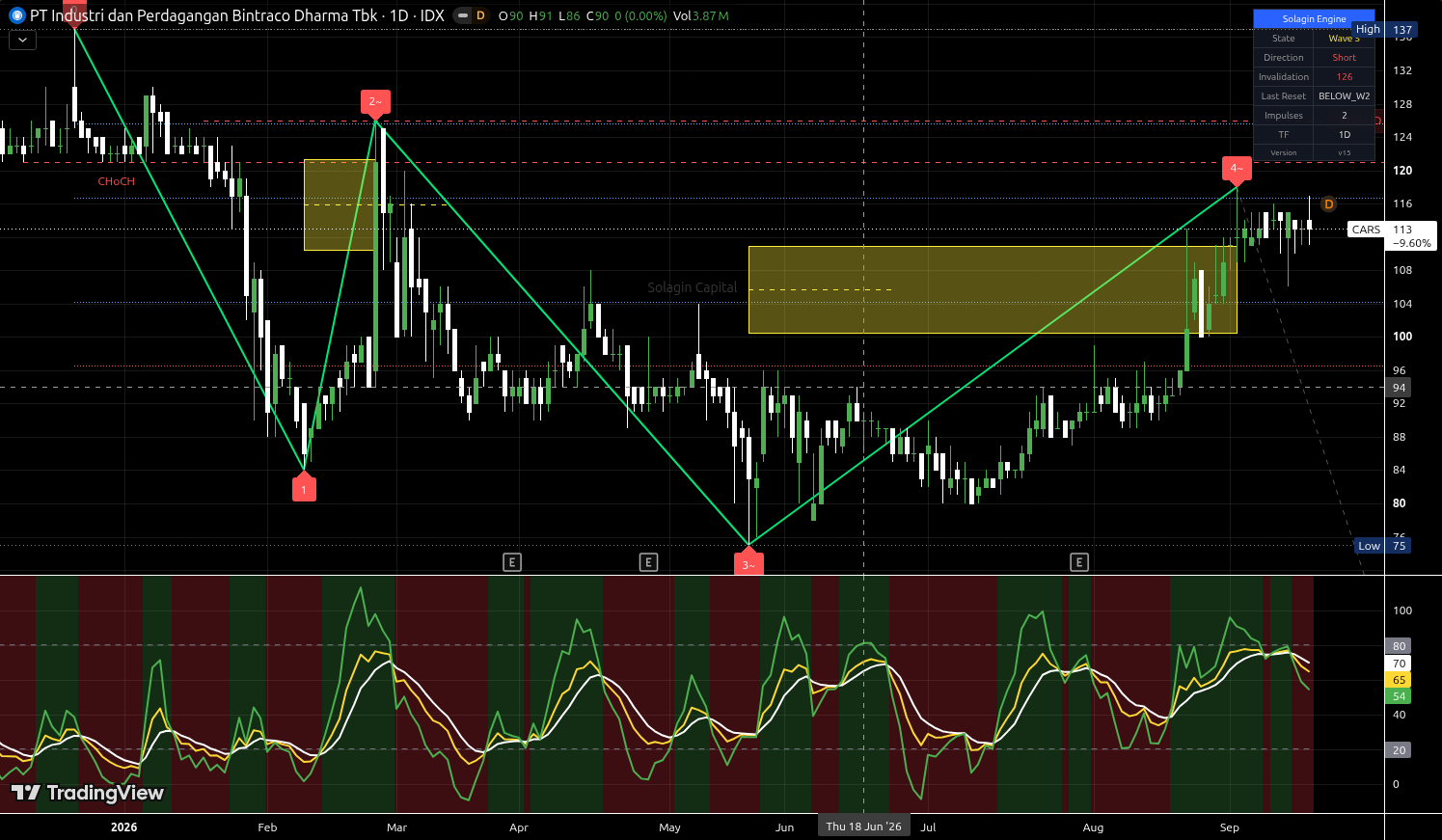Click the white 70 indicator value label
This screenshot has height=840, width=1442.
1399,664
